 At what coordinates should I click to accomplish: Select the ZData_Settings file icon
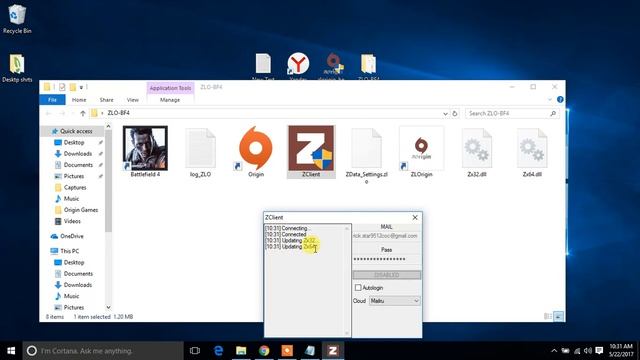click(x=366, y=148)
